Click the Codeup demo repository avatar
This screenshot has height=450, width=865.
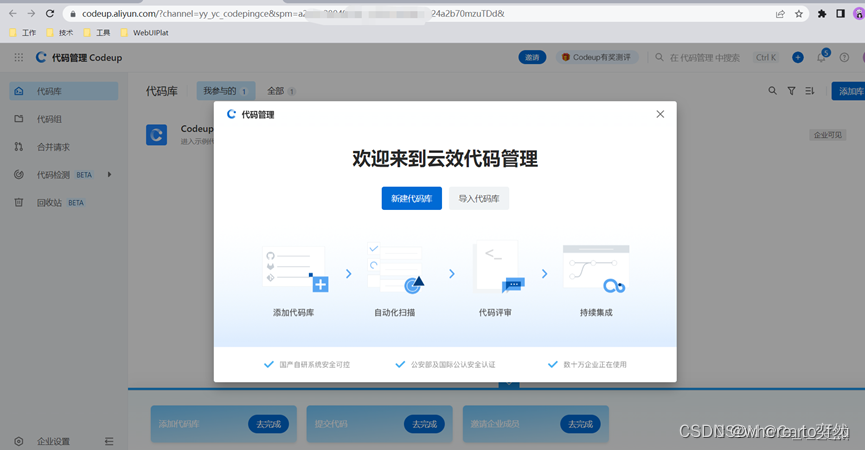157,135
